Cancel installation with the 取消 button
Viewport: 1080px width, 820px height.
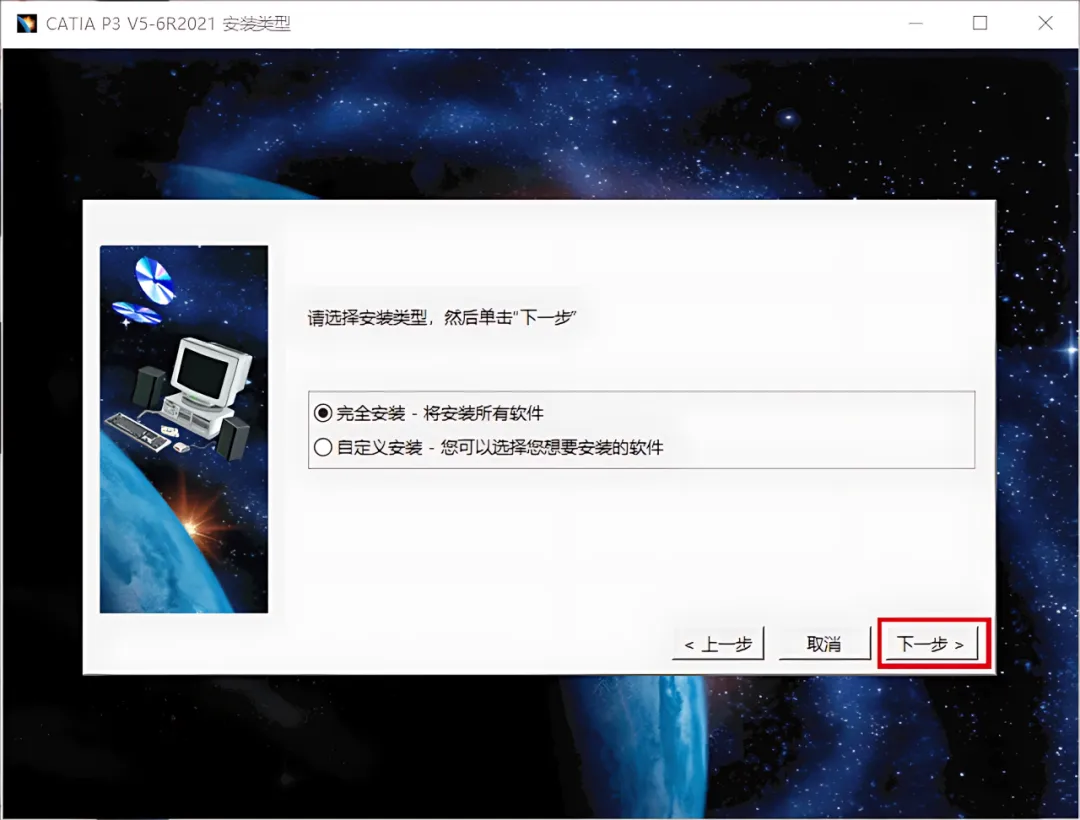click(824, 644)
